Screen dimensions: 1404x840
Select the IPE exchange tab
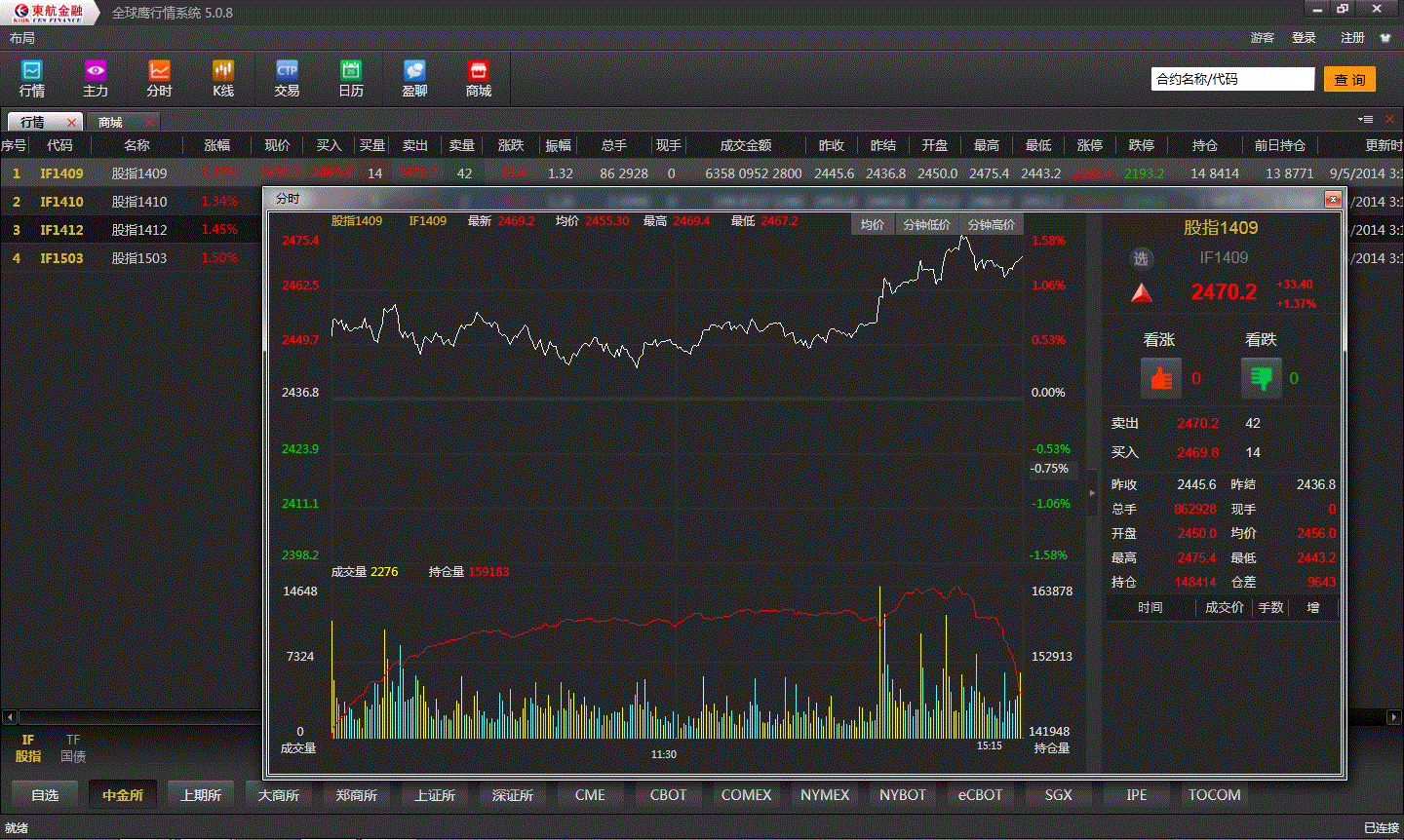tap(1137, 795)
